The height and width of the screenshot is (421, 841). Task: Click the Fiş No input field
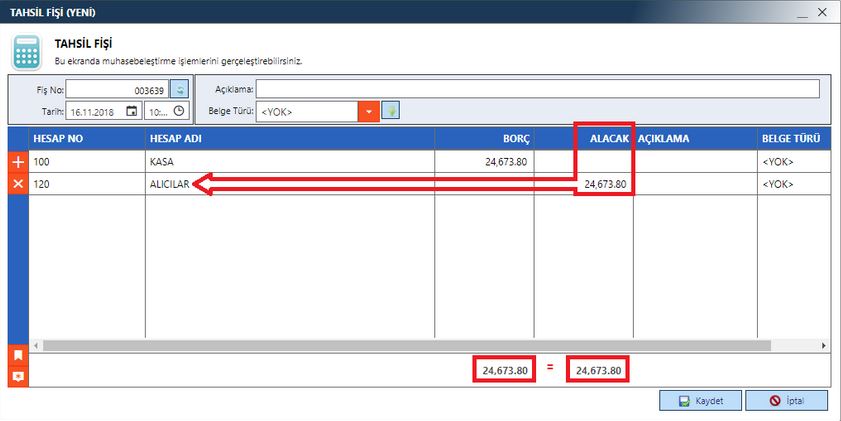point(116,89)
